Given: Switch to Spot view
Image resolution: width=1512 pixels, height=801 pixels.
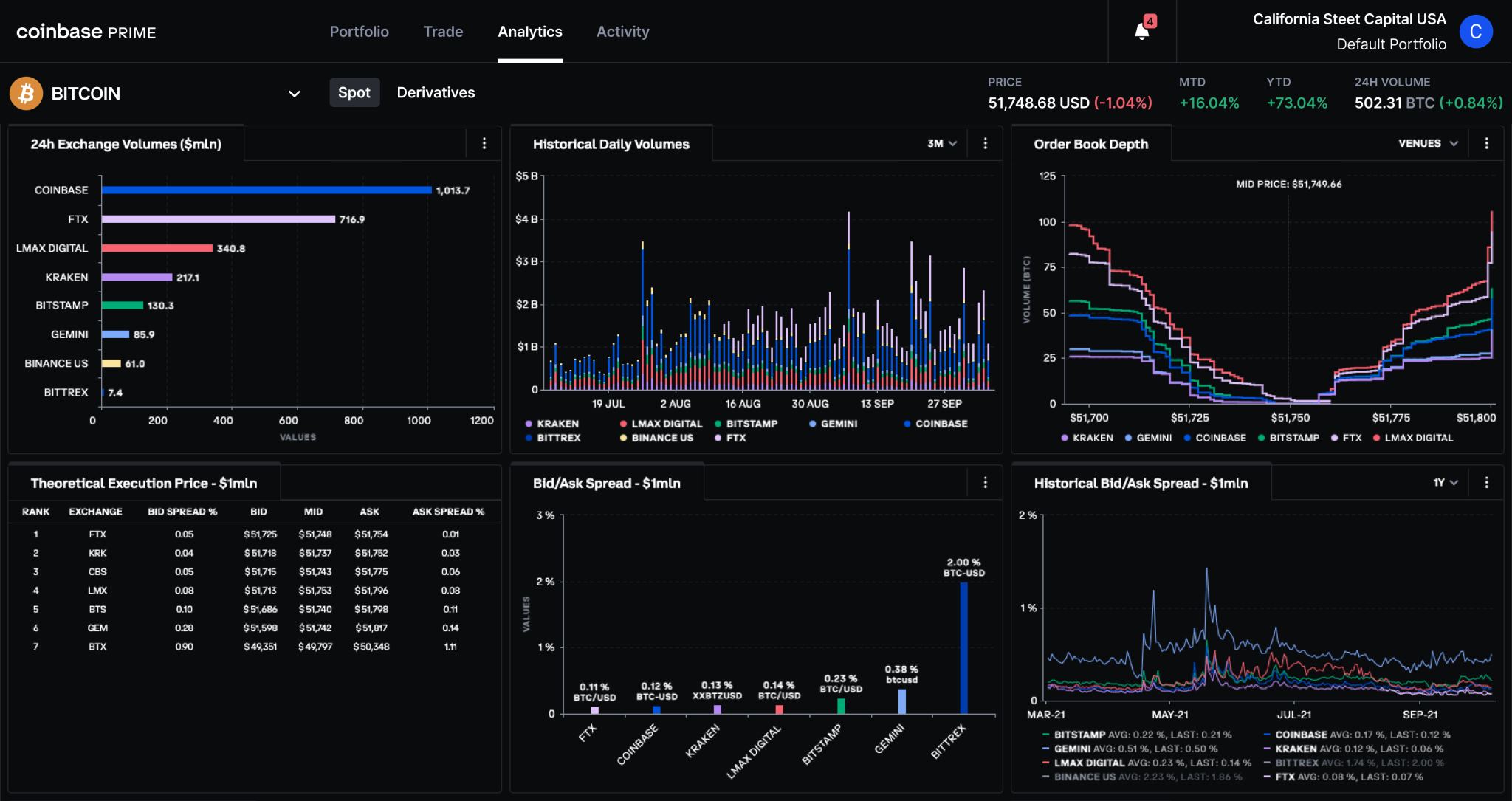Looking at the screenshot, I should coord(354,92).
